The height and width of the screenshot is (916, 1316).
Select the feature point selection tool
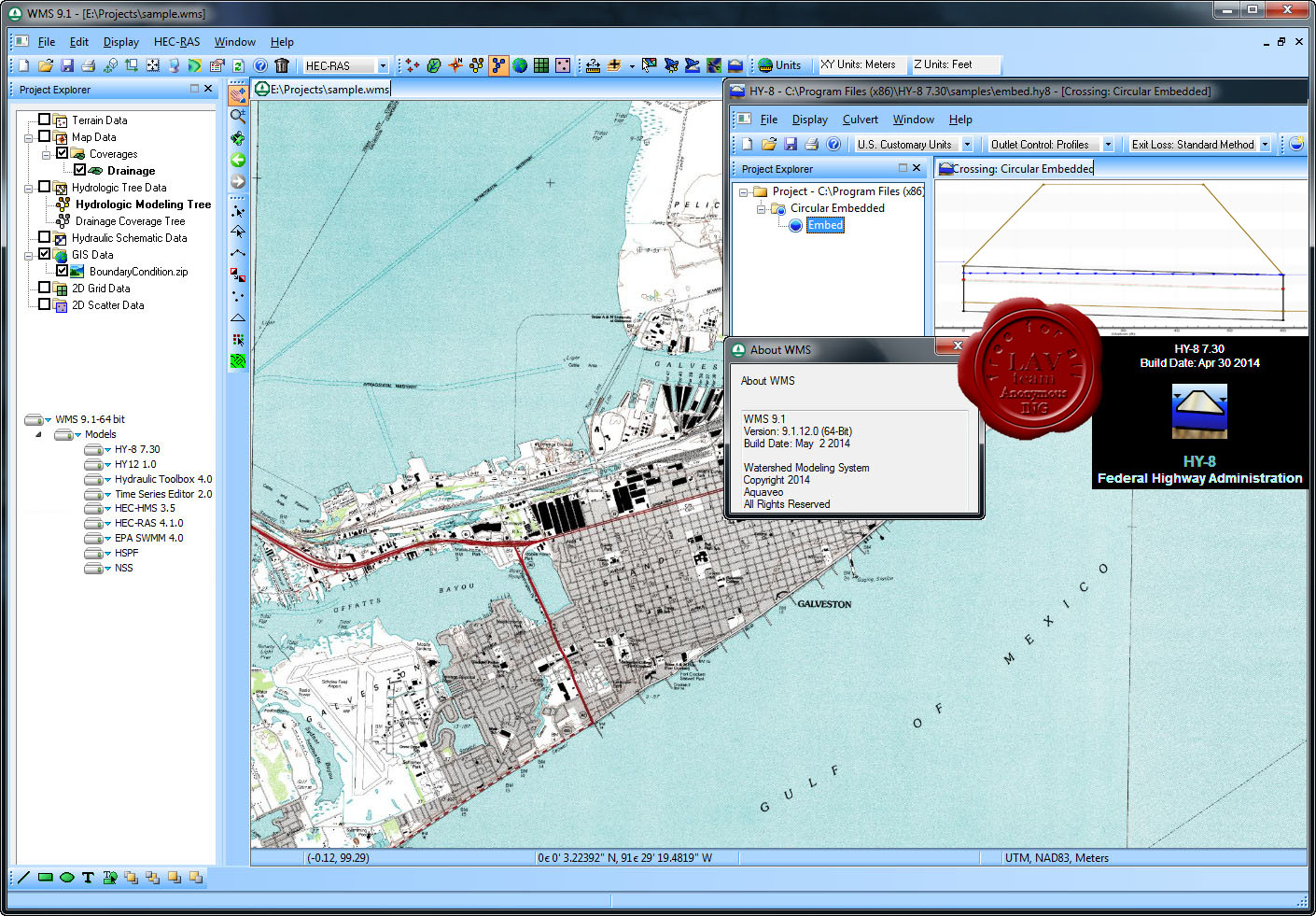(x=238, y=211)
